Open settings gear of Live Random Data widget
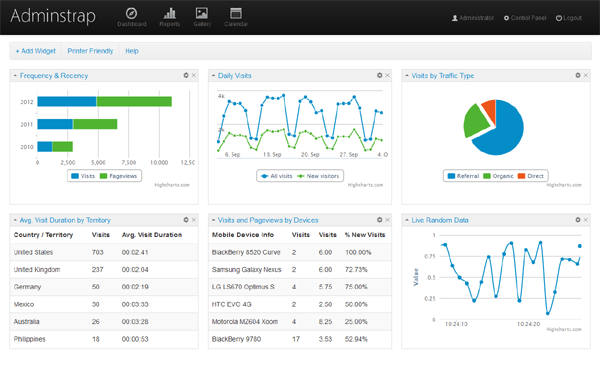This screenshot has width=600, height=375. point(578,220)
